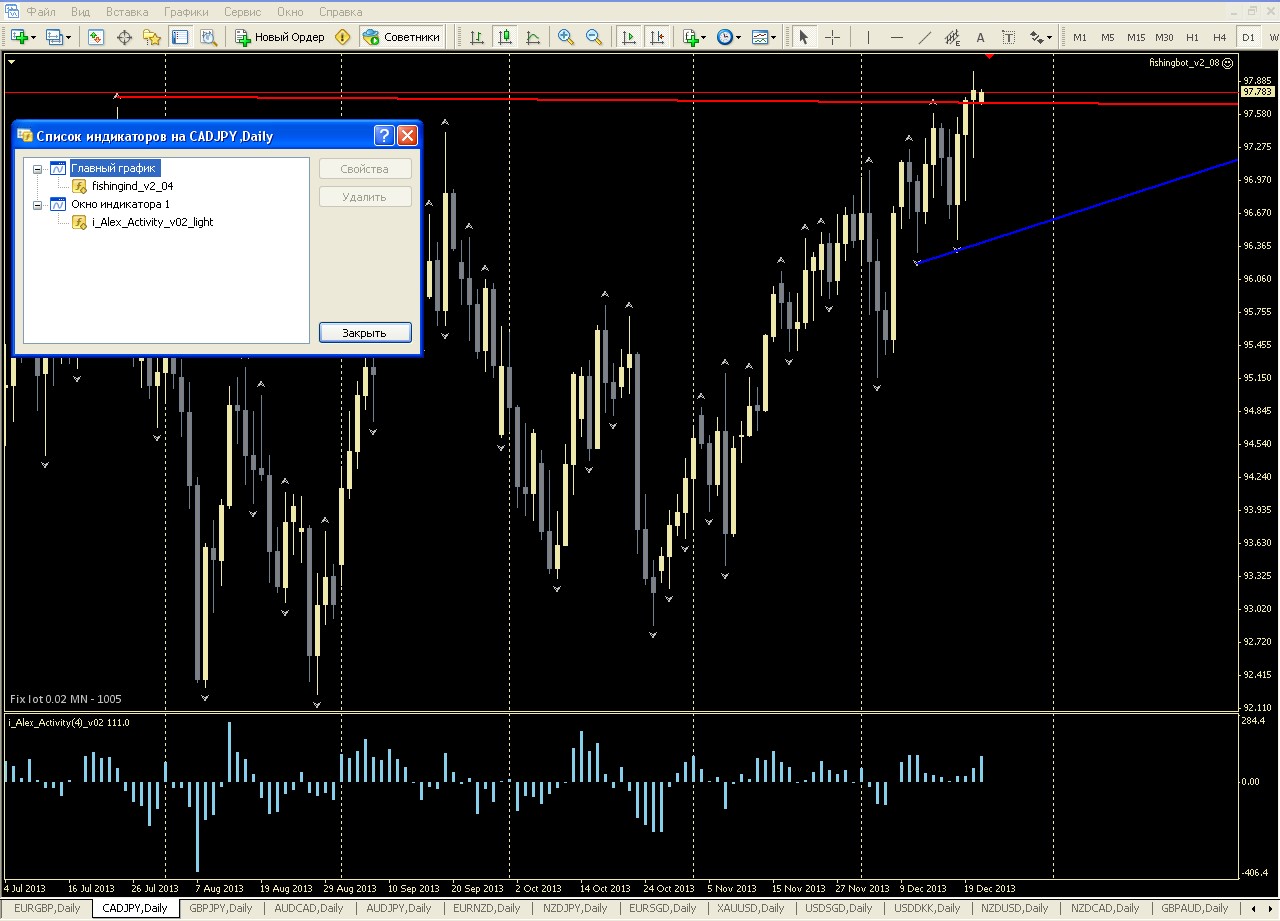Open the Periods dropdown arrow
Image resolution: width=1280 pixels, height=921 pixels.
click(738, 38)
